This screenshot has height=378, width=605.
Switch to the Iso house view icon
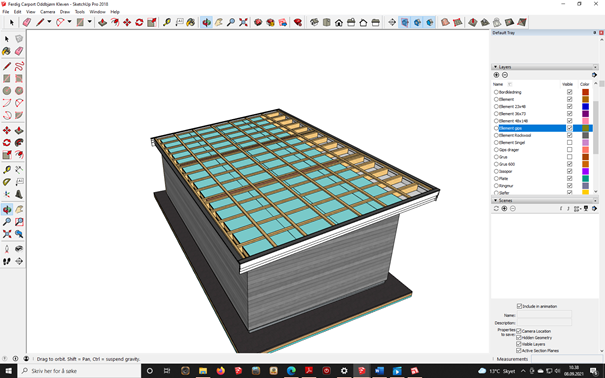(314, 22)
